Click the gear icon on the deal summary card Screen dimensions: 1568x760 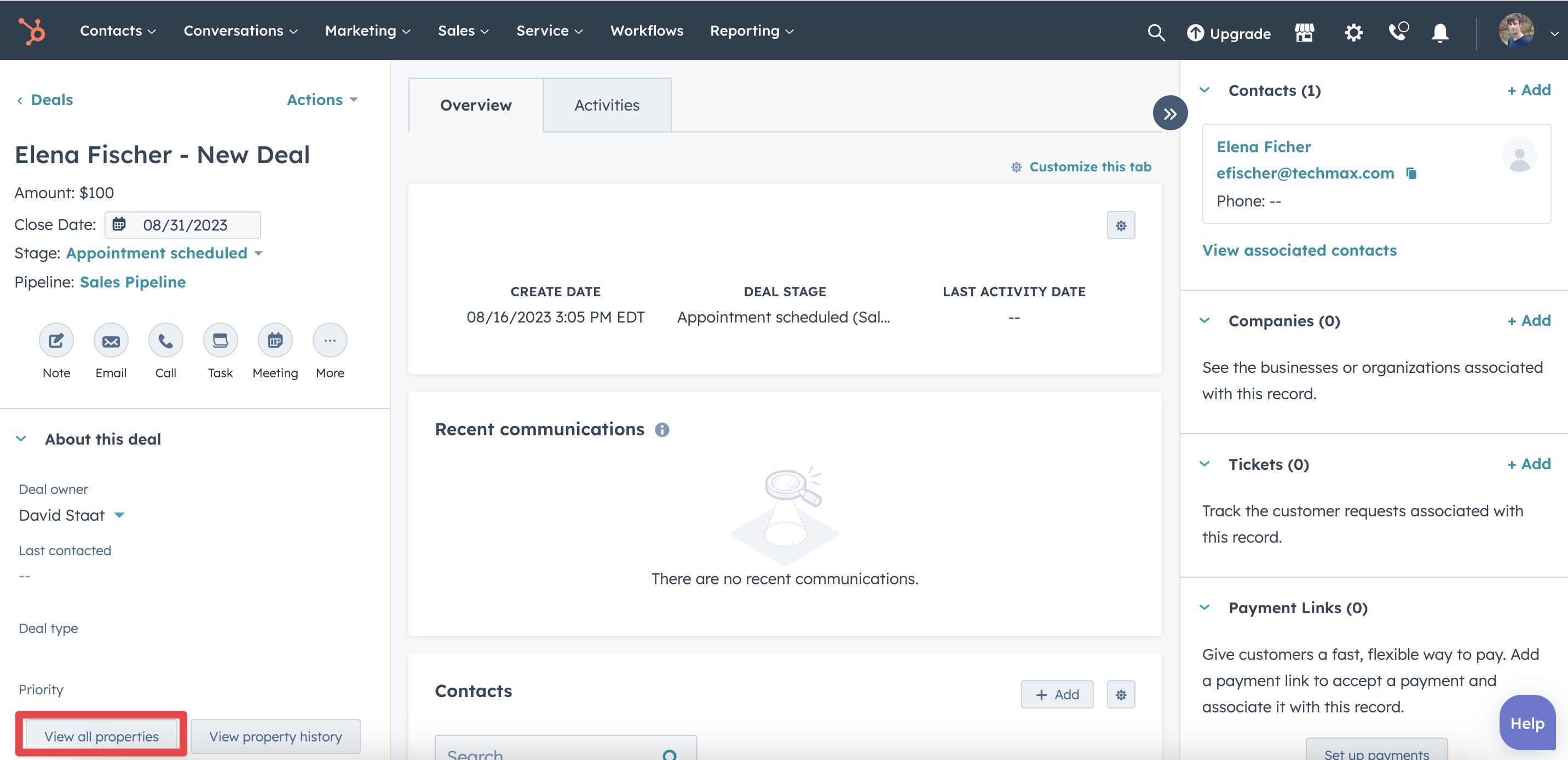[1121, 226]
